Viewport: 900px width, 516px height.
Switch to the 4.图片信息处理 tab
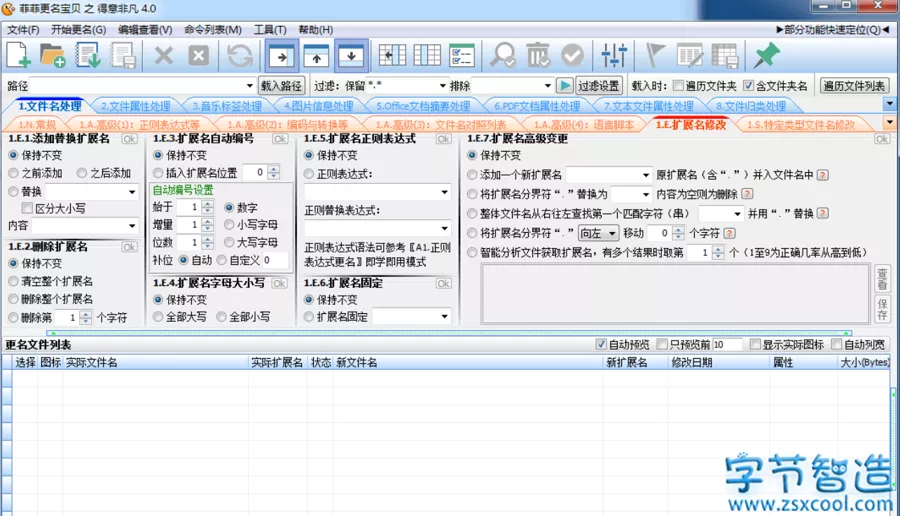pyautogui.click(x=319, y=106)
